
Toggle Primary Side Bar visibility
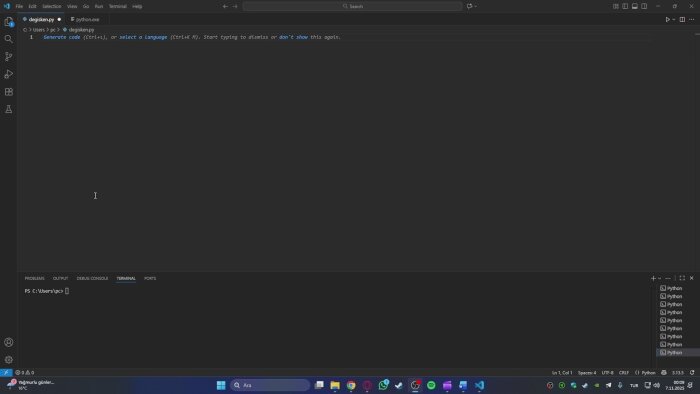[625, 6]
